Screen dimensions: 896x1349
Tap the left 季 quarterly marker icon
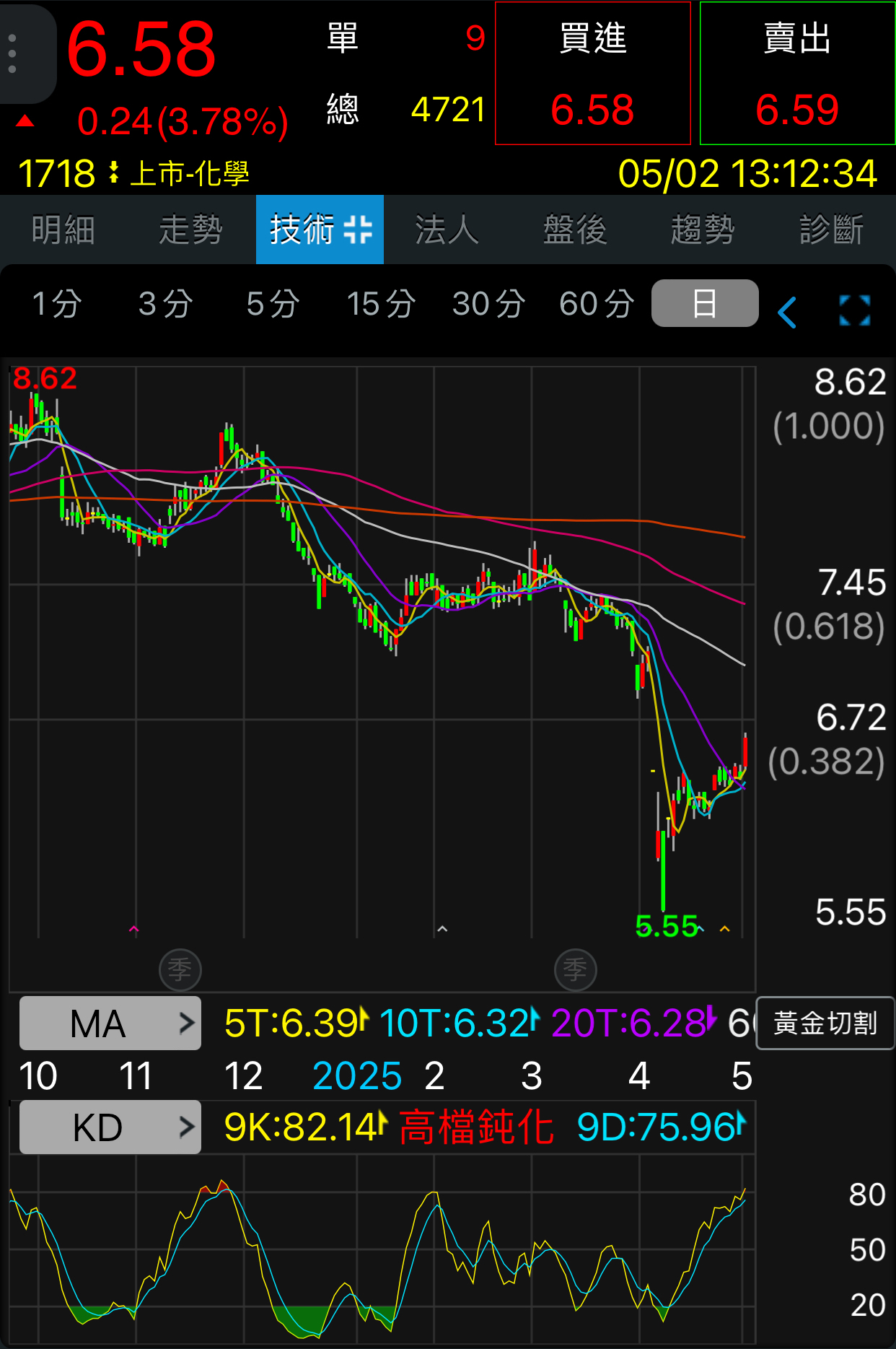[x=180, y=969]
